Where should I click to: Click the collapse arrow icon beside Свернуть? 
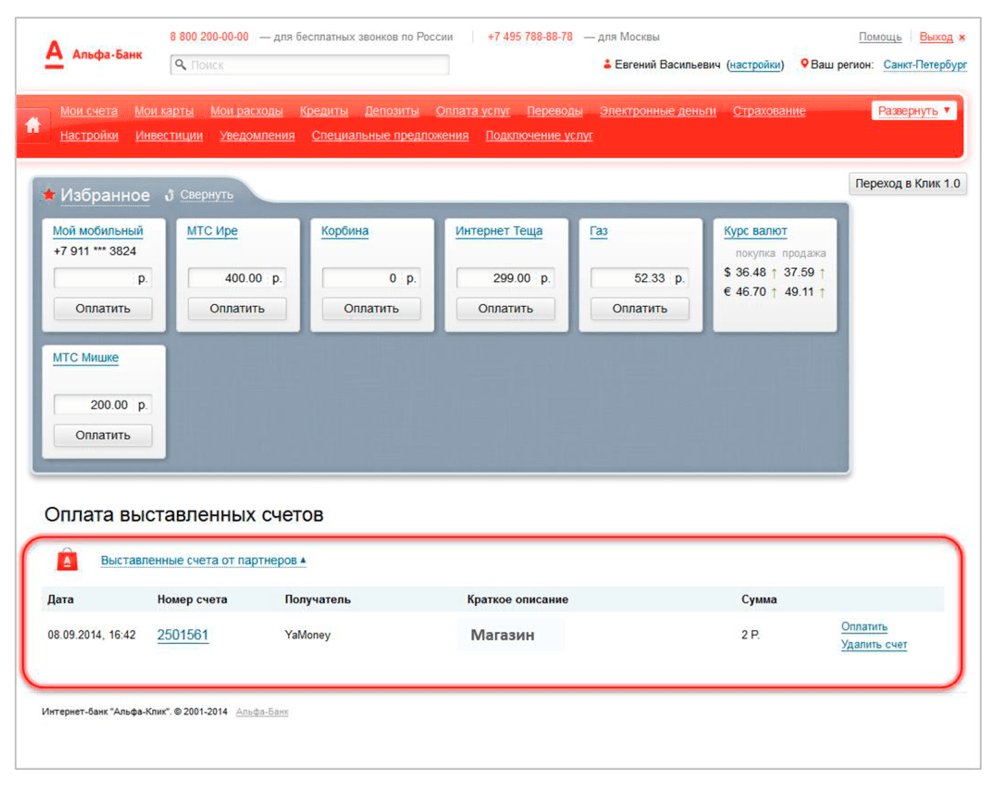(170, 195)
